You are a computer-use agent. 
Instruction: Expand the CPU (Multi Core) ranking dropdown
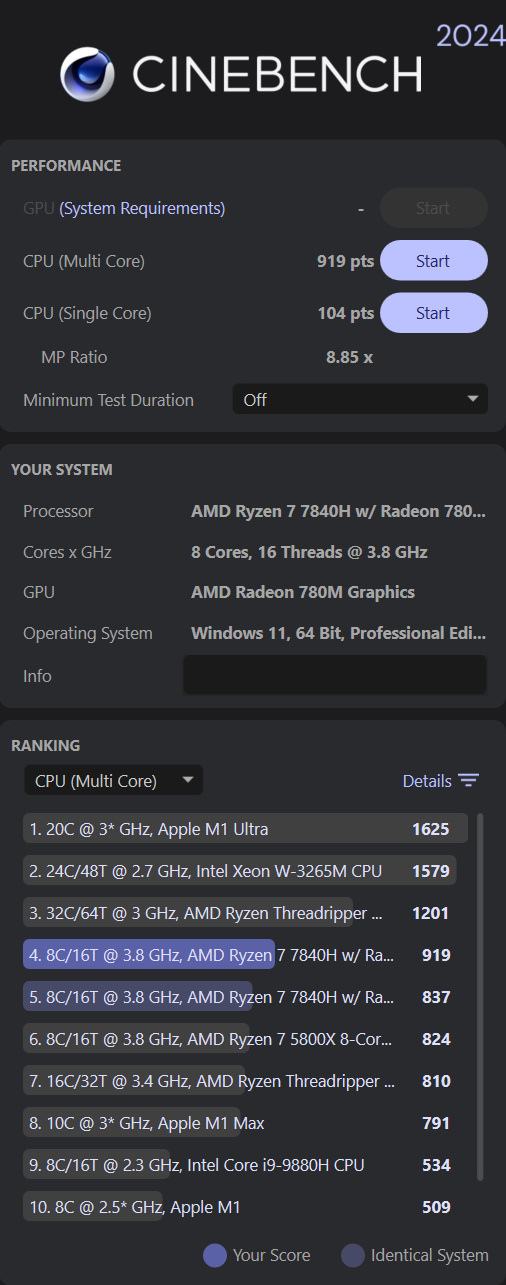[x=113, y=781]
